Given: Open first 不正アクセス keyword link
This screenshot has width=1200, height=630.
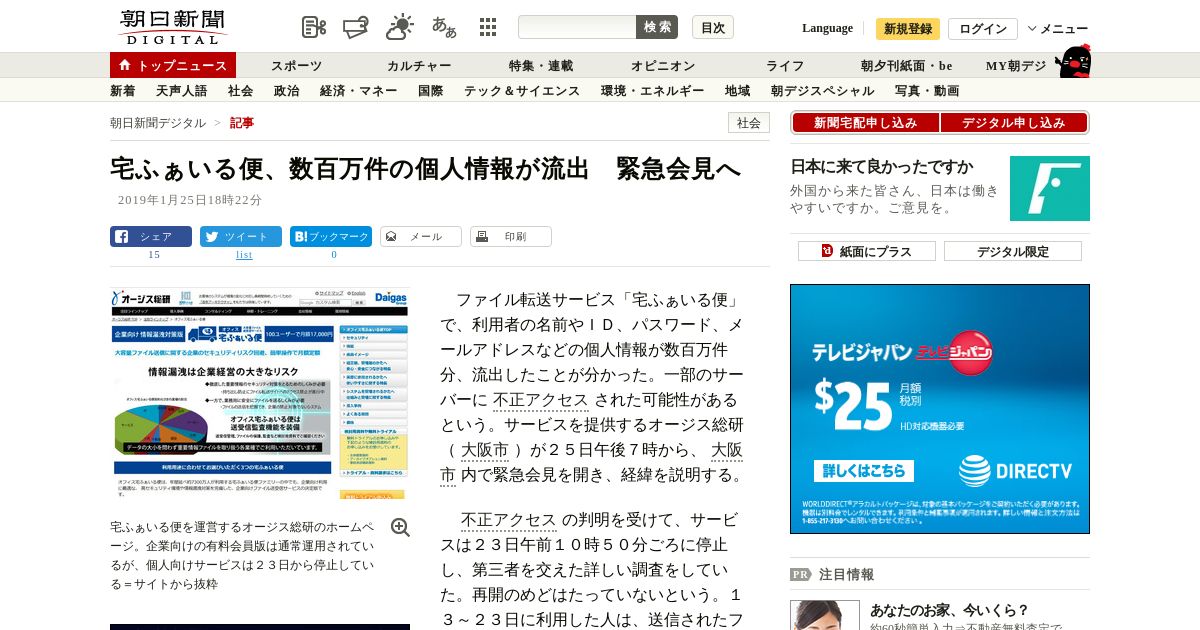Looking at the screenshot, I should click(541, 400).
